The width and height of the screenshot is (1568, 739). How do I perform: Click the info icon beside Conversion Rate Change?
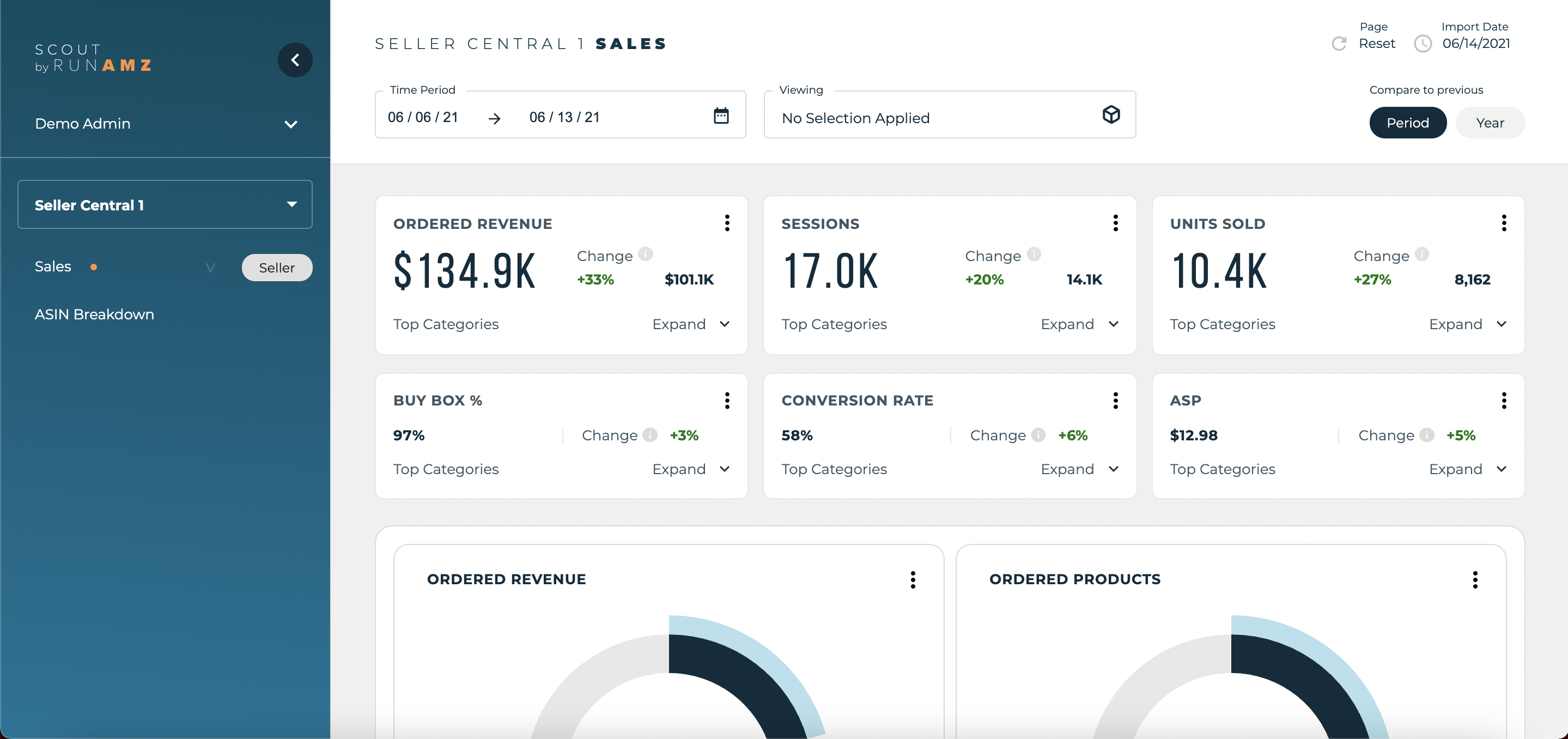[x=1038, y=435]
